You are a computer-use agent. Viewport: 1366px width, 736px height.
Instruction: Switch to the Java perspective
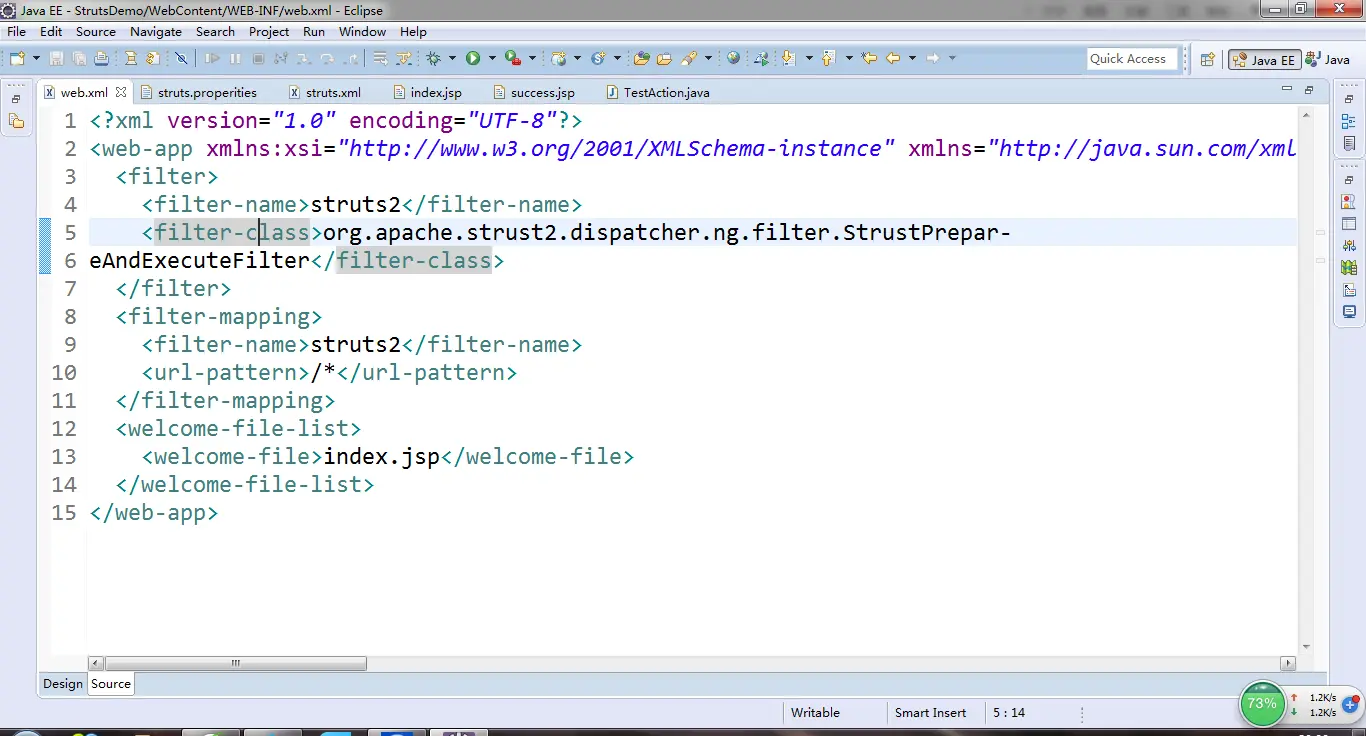(x=1329, y=60)
